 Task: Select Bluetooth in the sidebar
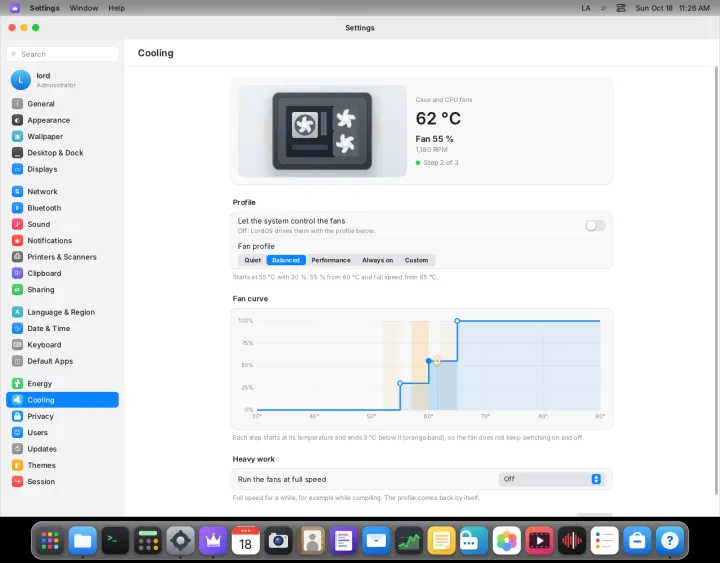point(62,208)
